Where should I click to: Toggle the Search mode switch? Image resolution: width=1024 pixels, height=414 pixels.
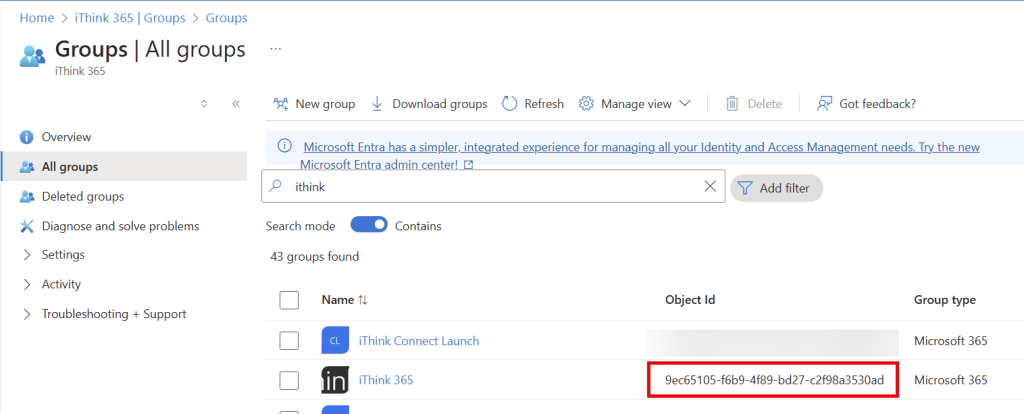(x=367, y=226)
